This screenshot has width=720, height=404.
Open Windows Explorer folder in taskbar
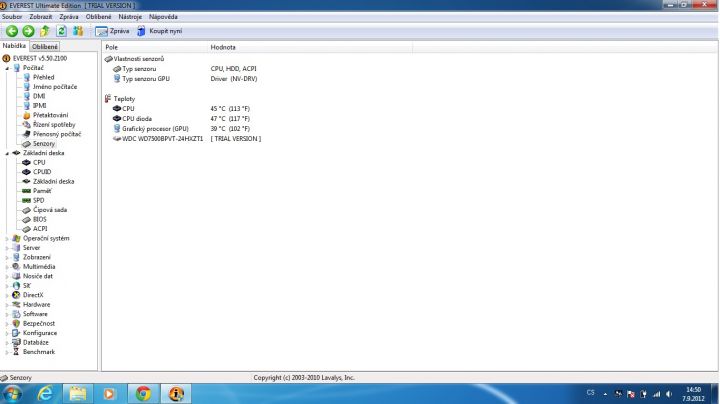[x=78, y=394]
